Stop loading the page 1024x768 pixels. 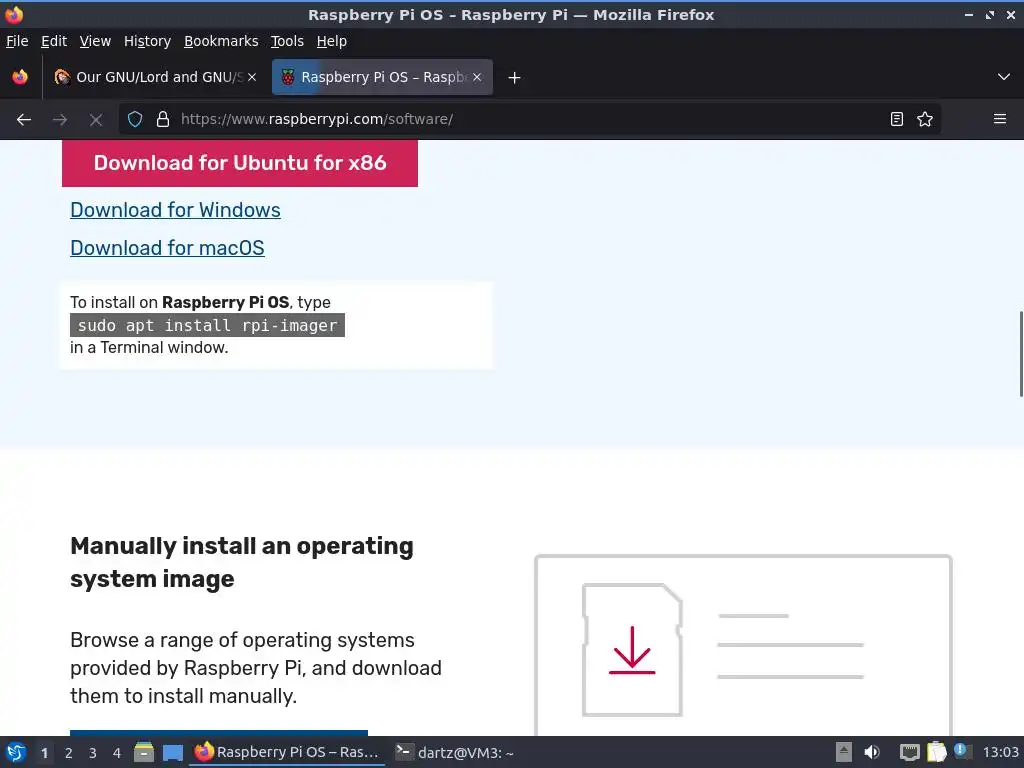(x=95, y=119)
